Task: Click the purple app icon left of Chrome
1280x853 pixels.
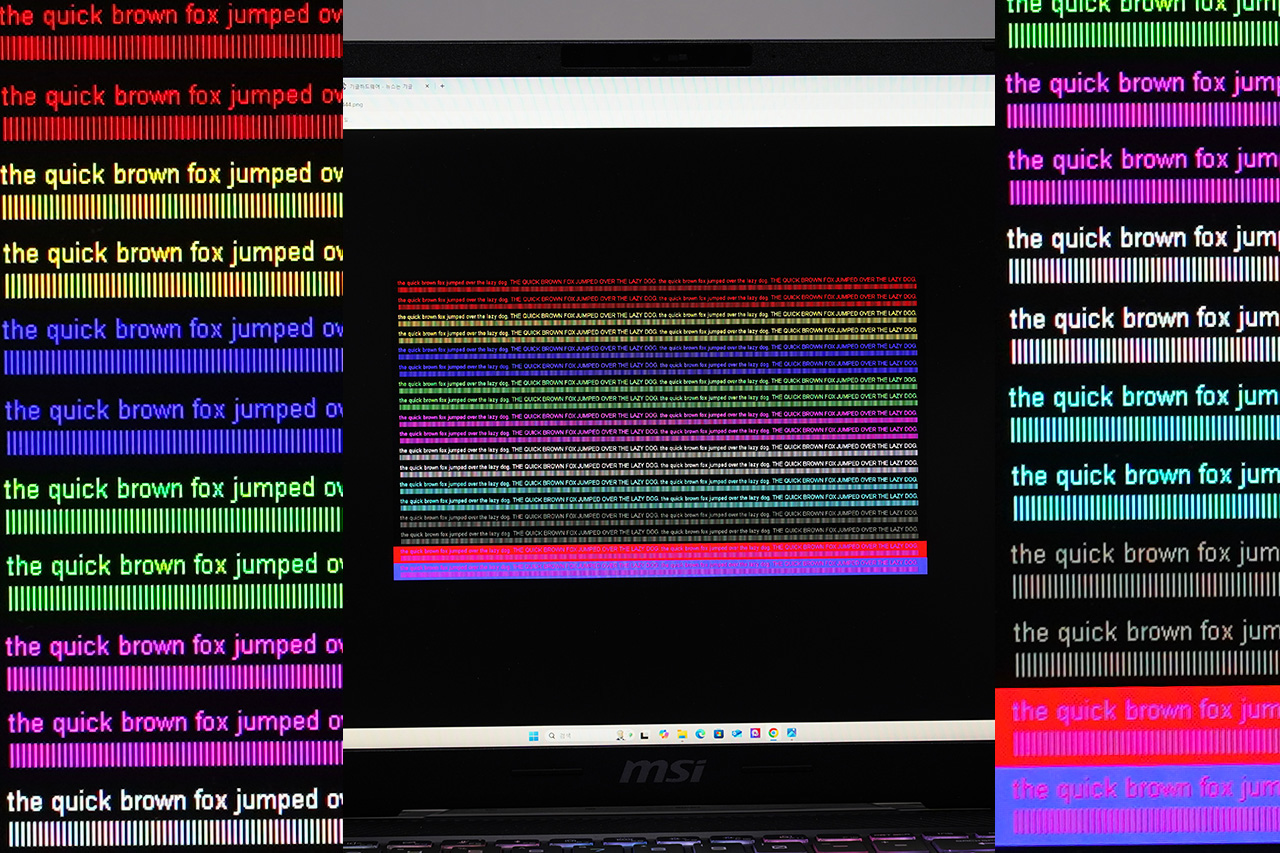Action: point(755,733)
